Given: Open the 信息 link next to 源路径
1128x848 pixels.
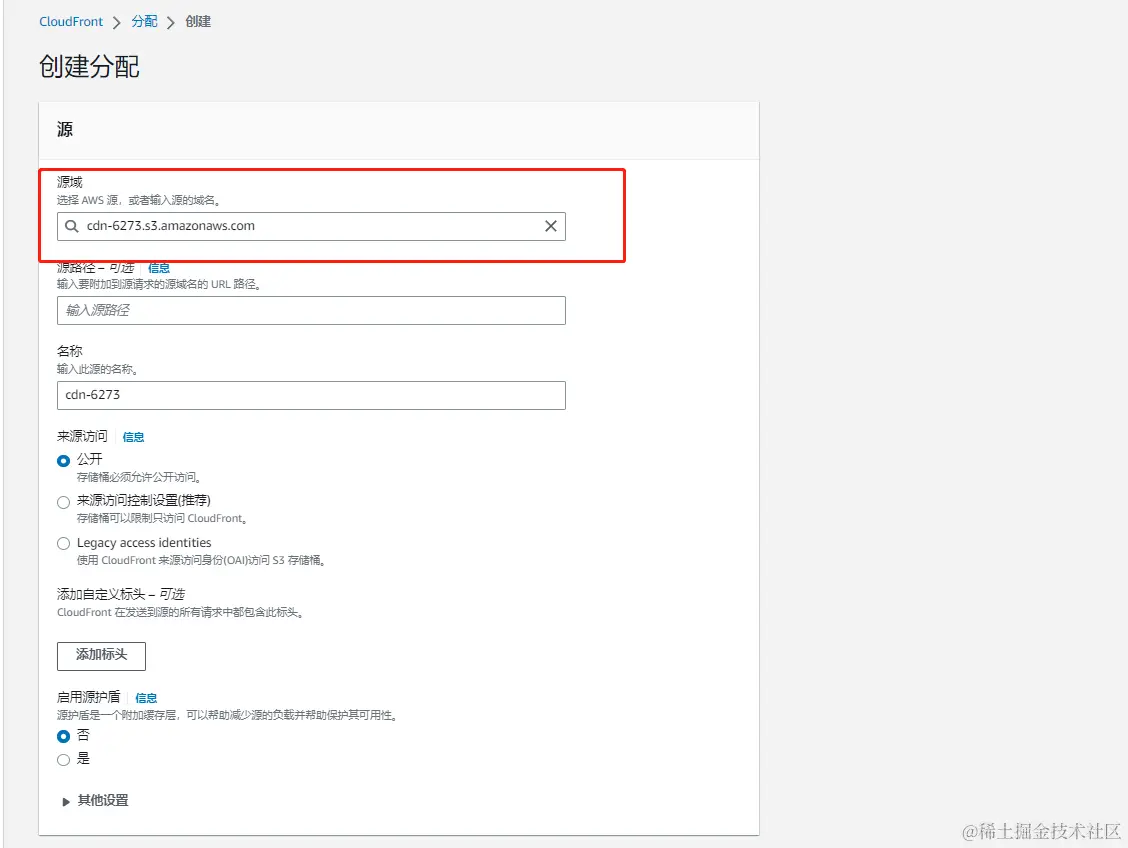Looking at the screenshot, I should [x=159, y=268].
